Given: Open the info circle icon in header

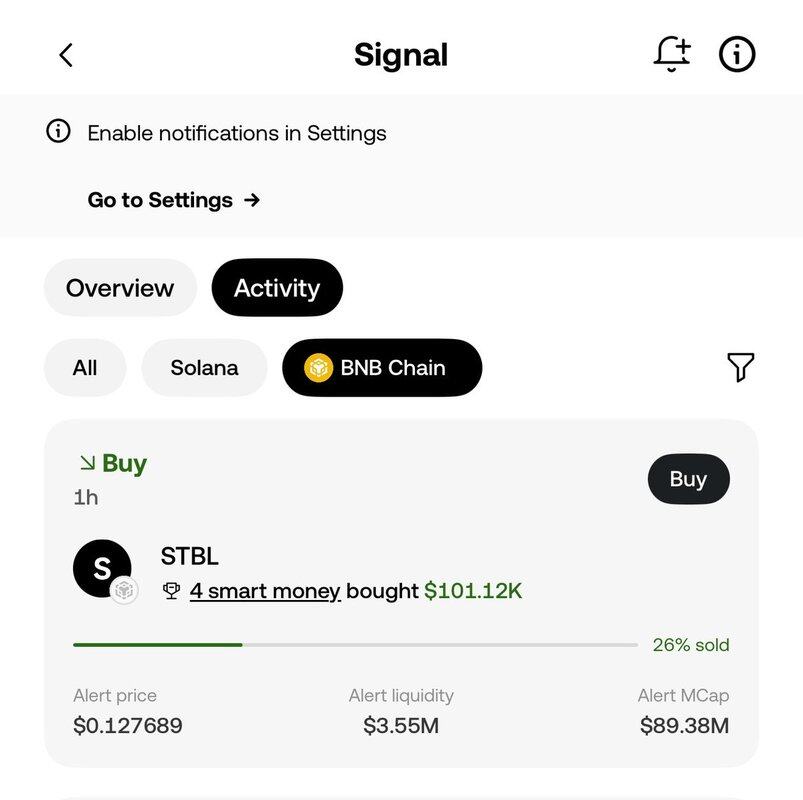Looking at the screenshot, I should [x=737, y=54].
